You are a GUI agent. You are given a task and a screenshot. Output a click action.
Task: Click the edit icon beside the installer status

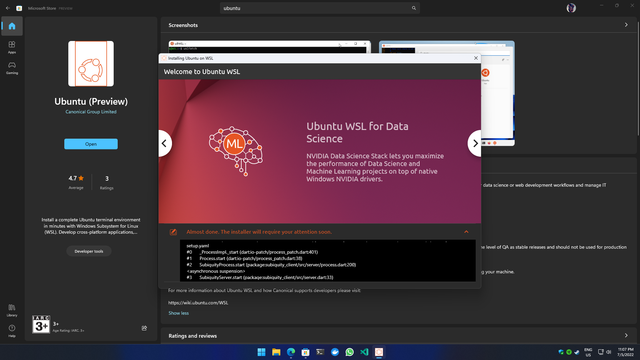click(173, 232)
